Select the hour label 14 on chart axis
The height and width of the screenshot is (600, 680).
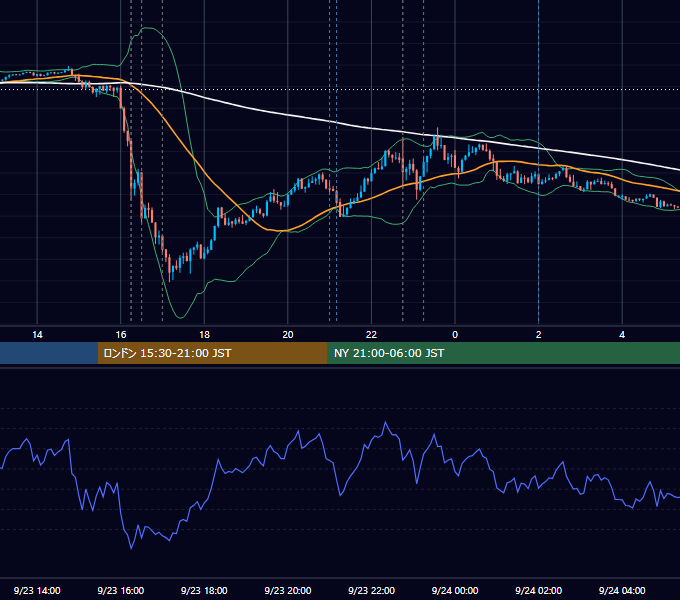tap(37, 335)
